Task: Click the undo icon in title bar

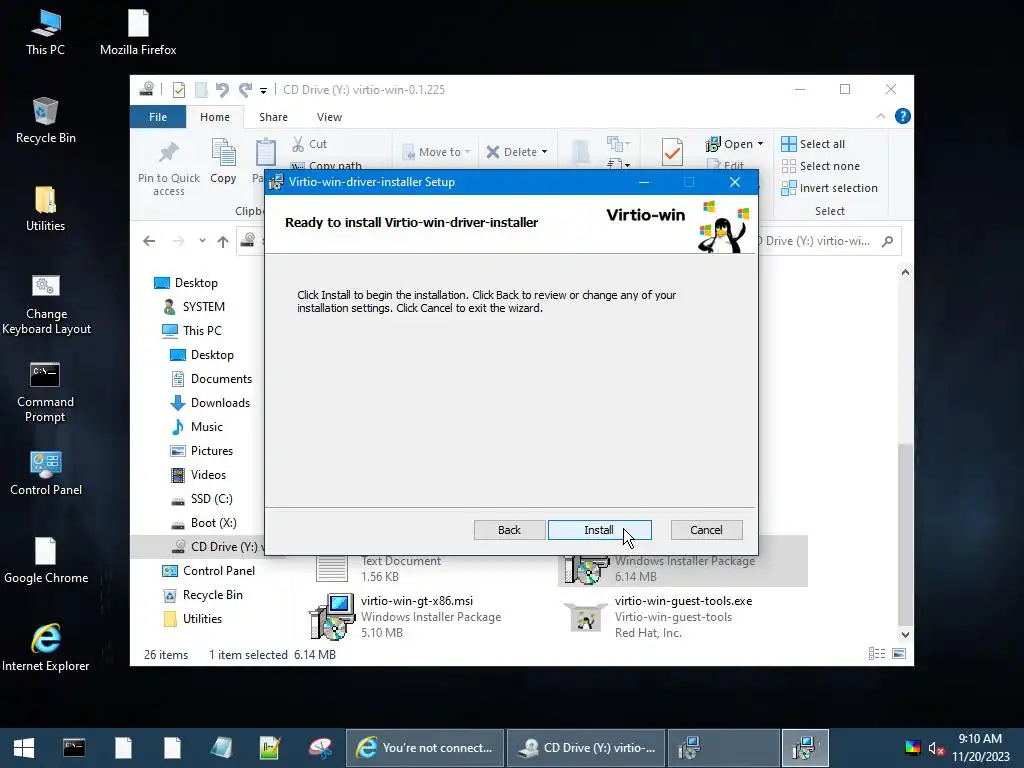Action: coord(222,89)
